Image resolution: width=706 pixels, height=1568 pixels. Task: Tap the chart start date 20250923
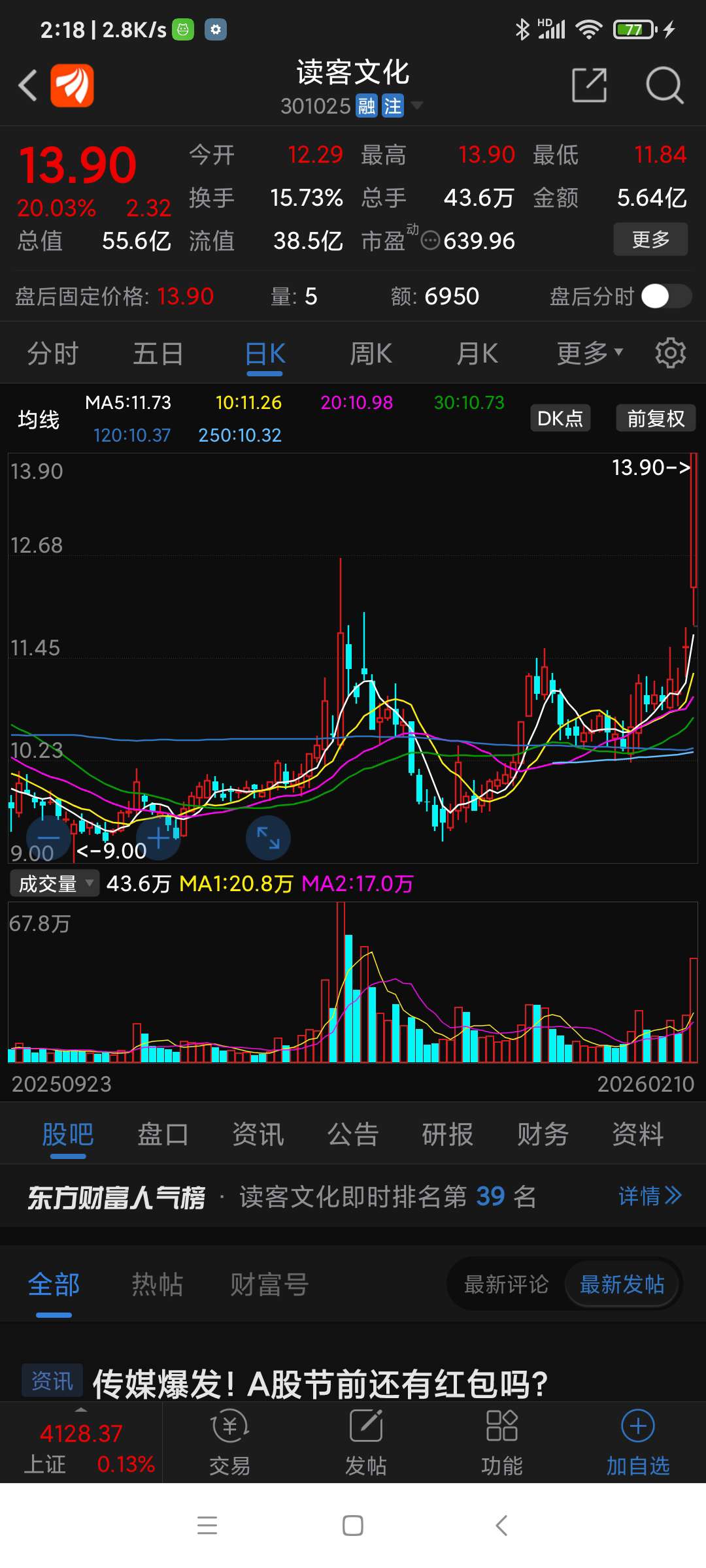(x=61, y=1084)
